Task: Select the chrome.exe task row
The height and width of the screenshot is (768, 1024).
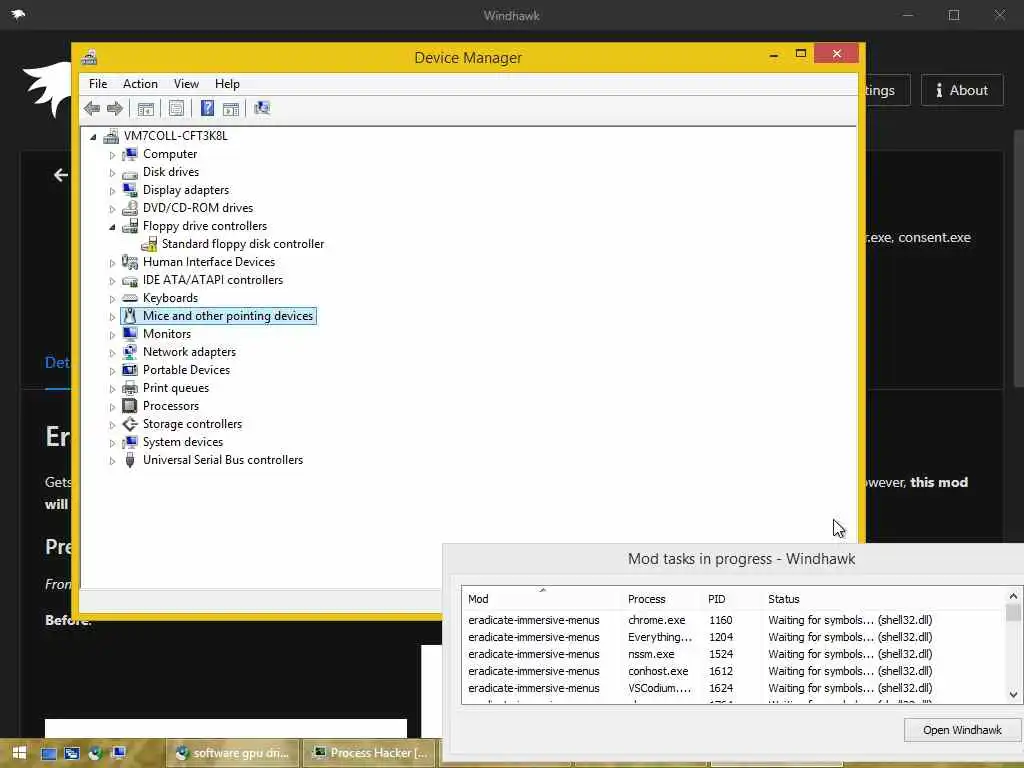Action: (x=734, y=620)
